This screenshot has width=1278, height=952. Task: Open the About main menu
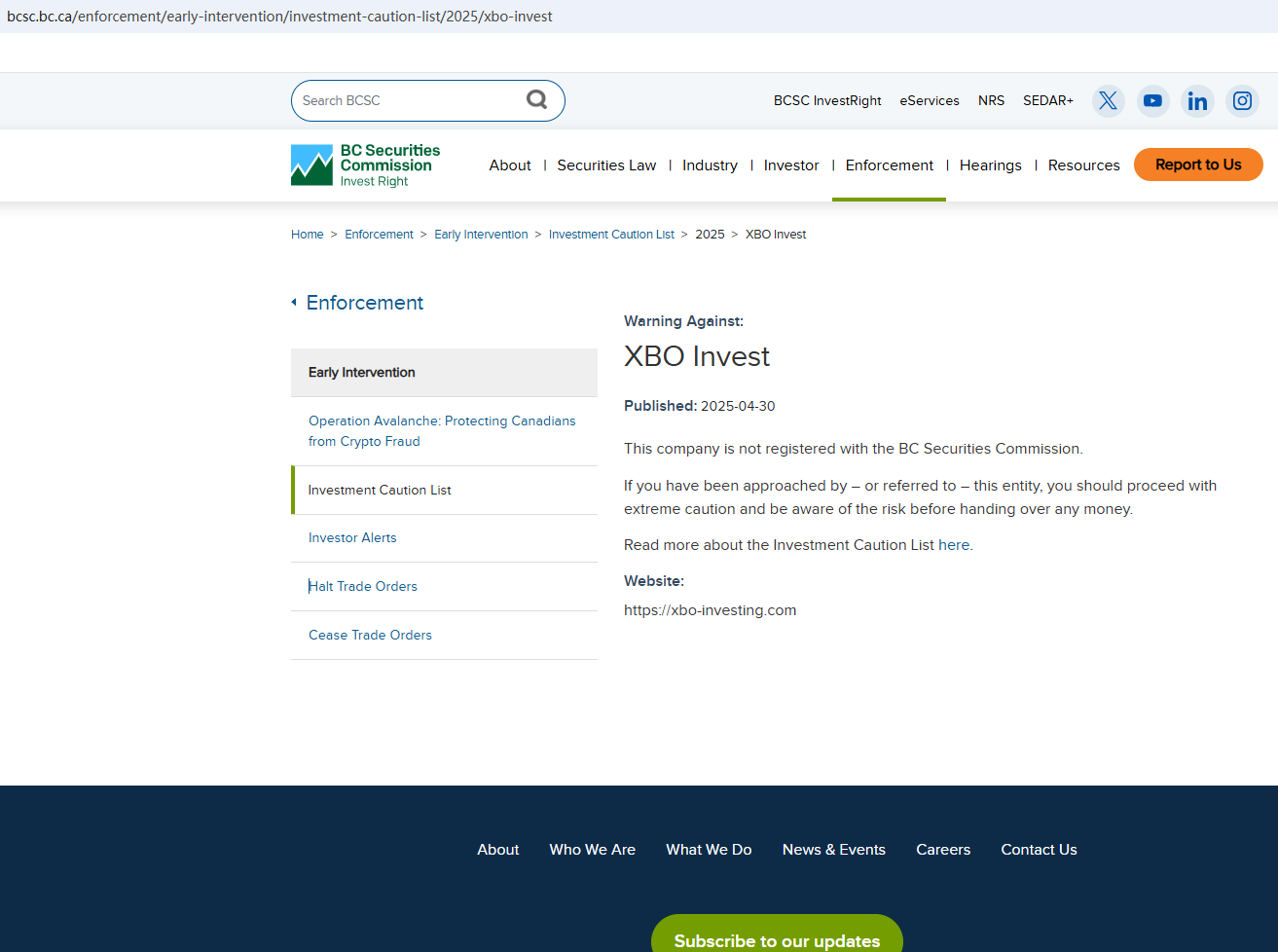(x=510, y=165)
